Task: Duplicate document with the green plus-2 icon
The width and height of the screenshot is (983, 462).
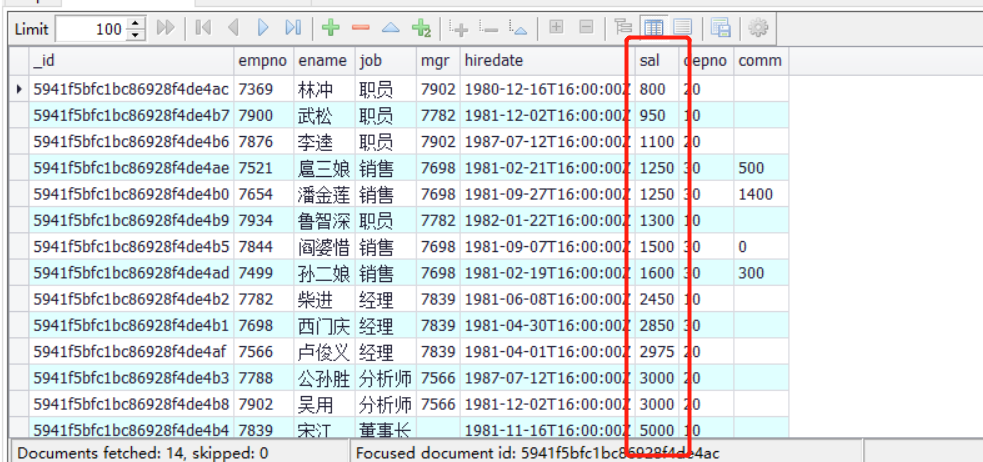Action: point(421,28)
